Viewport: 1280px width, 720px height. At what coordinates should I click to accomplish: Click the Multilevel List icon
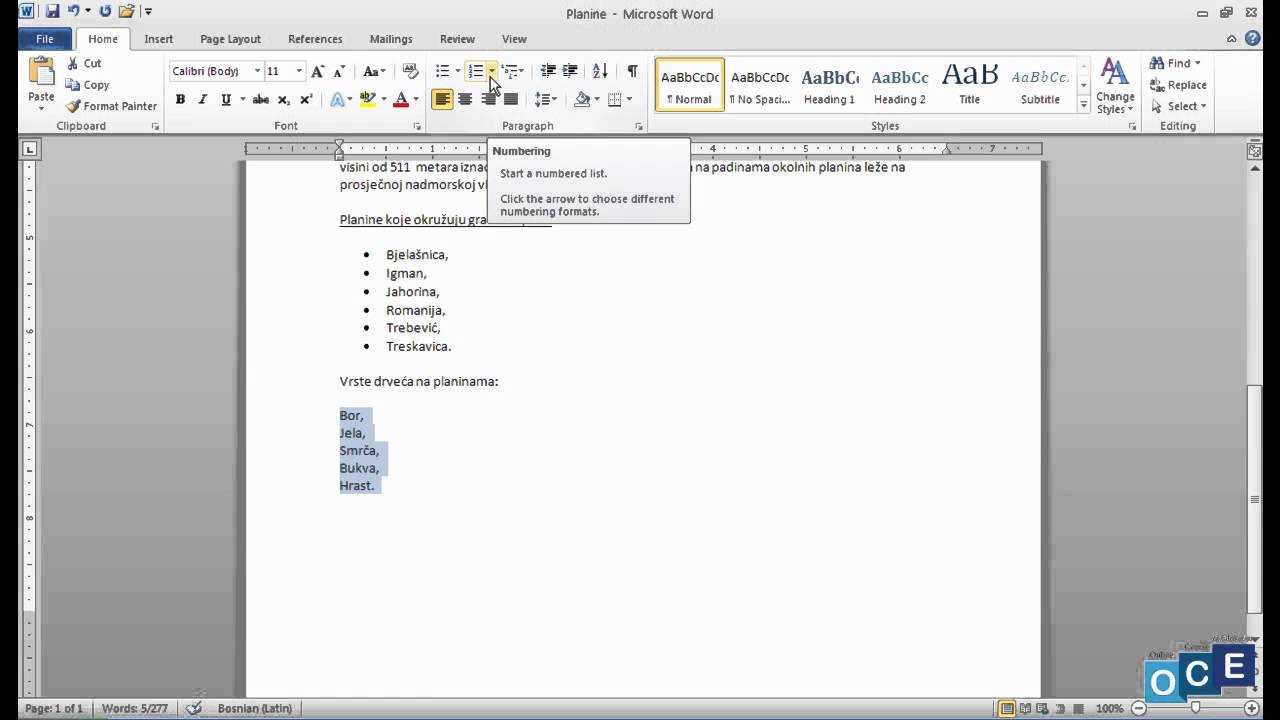(510, 71)
